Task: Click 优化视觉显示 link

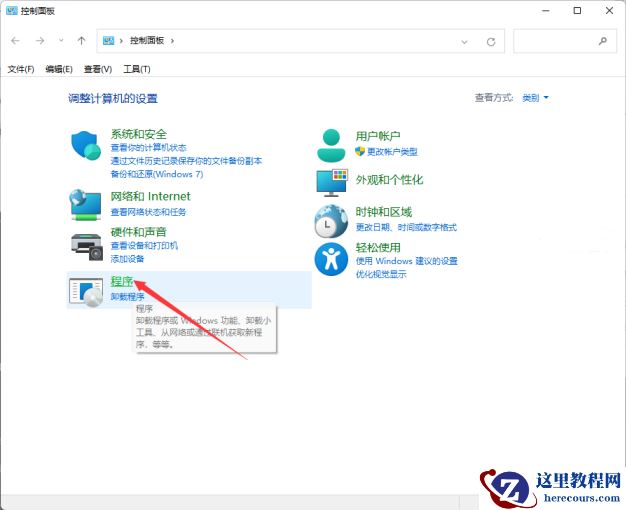Action: [x=381, y=274]
